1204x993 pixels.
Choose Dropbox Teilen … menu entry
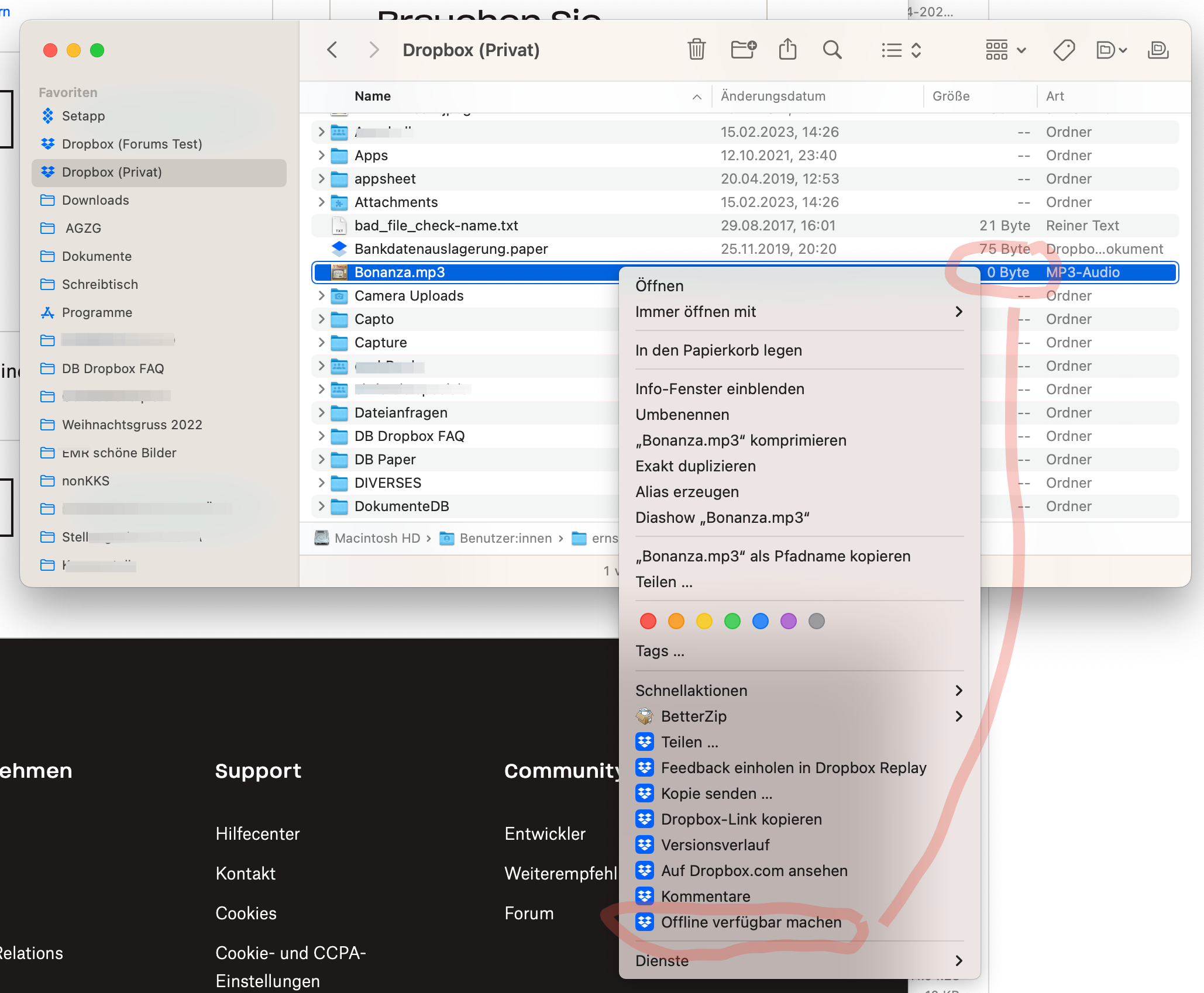799,742
